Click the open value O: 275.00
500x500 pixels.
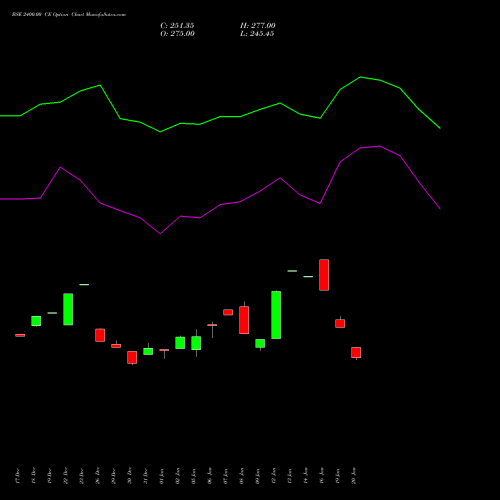click(177, 34)
